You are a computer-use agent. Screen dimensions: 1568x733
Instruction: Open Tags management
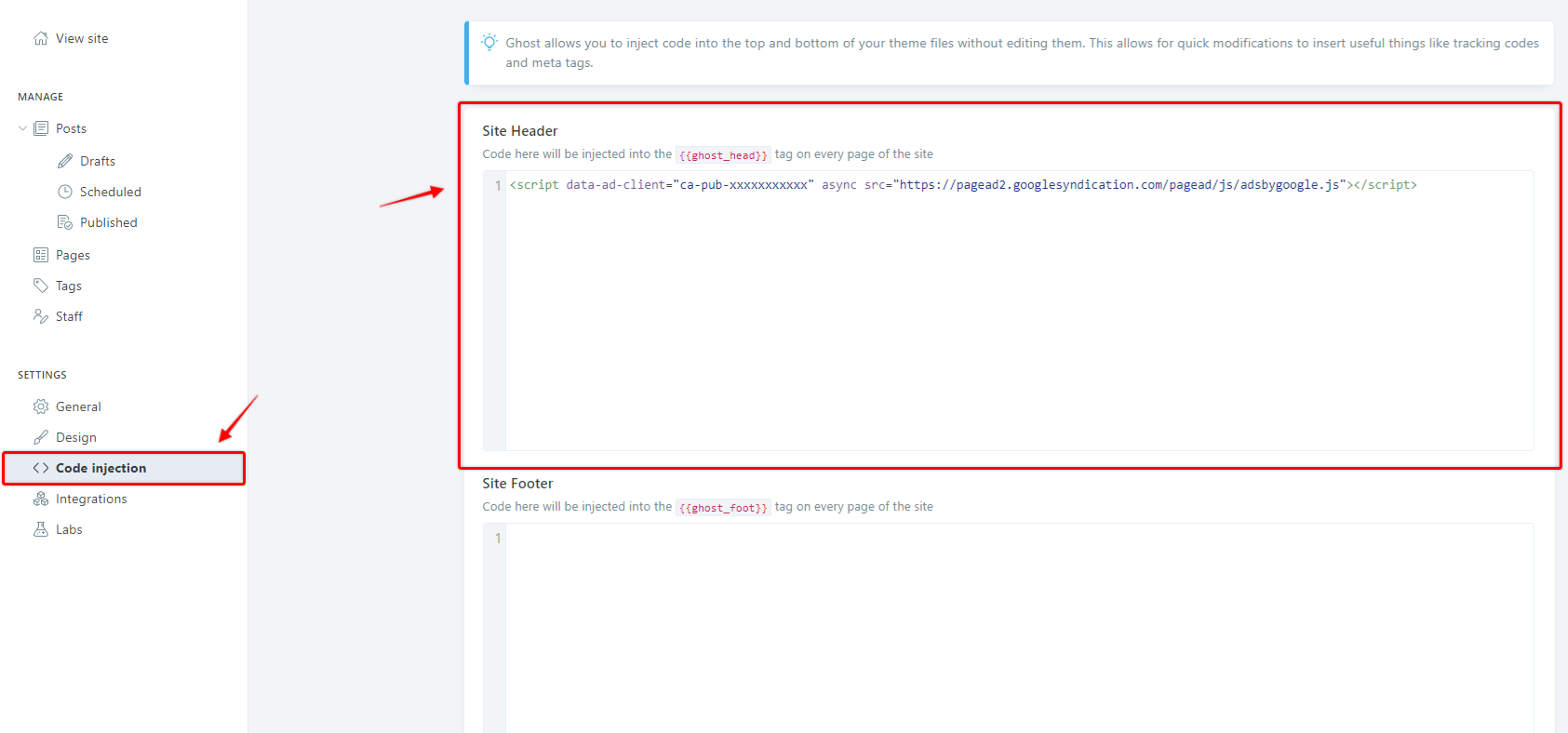point(69,286)
